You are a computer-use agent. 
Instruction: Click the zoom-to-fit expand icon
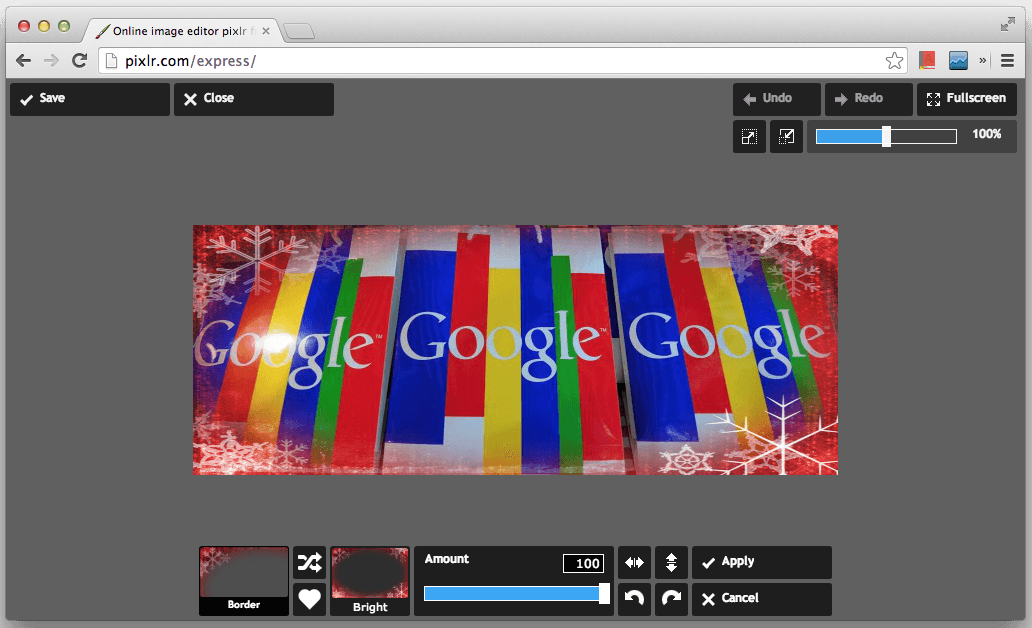tap(749, 136)
